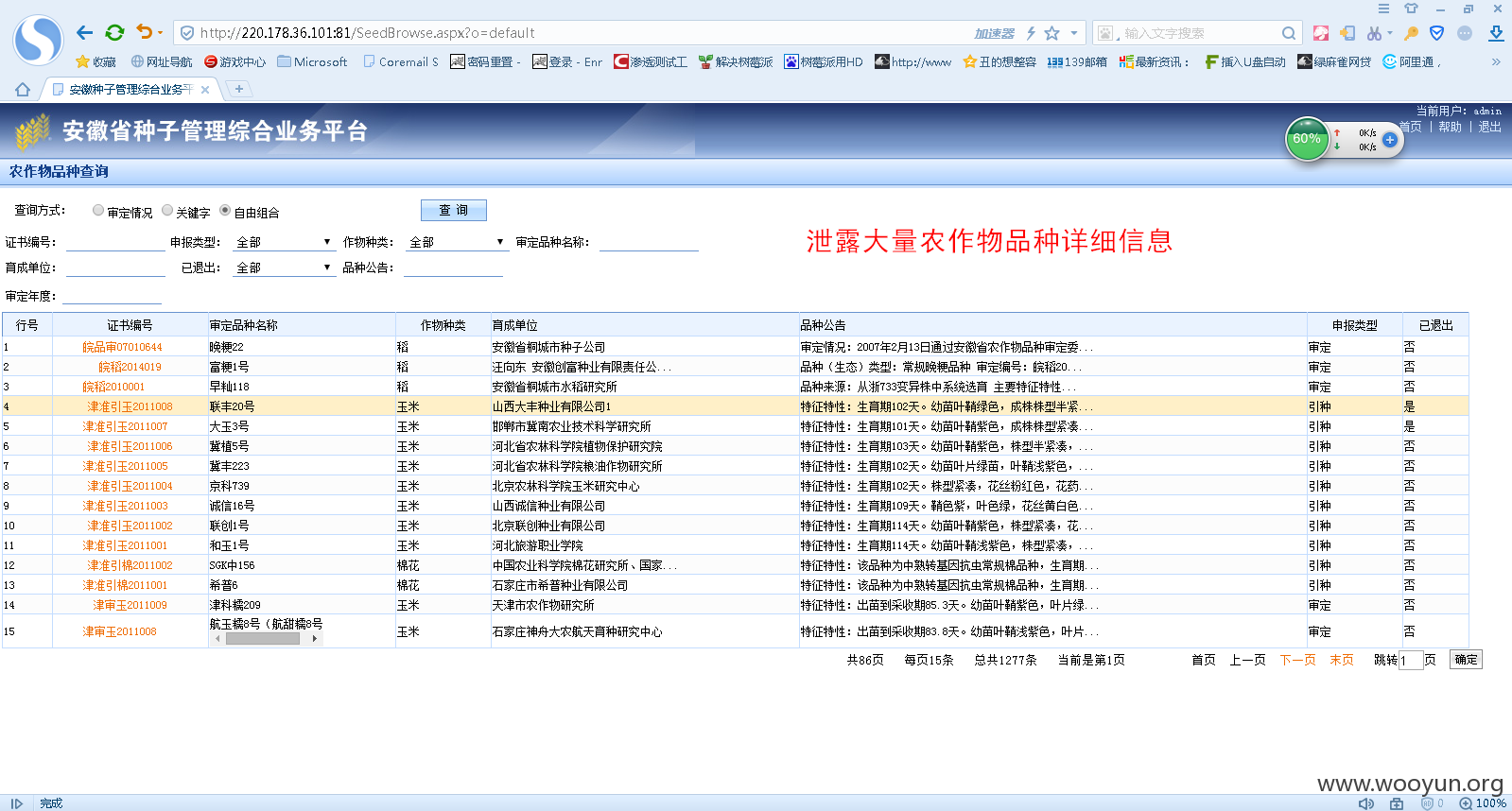Click the 审定年度 input field
Screen dimensions: 1512x811
point(112,296)
